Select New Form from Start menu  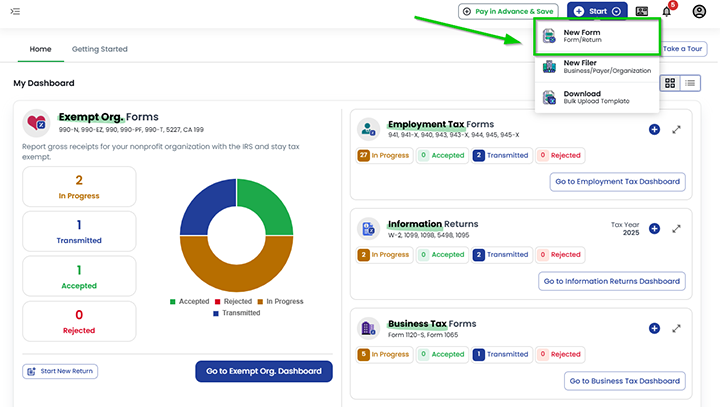tap(597, 36)
